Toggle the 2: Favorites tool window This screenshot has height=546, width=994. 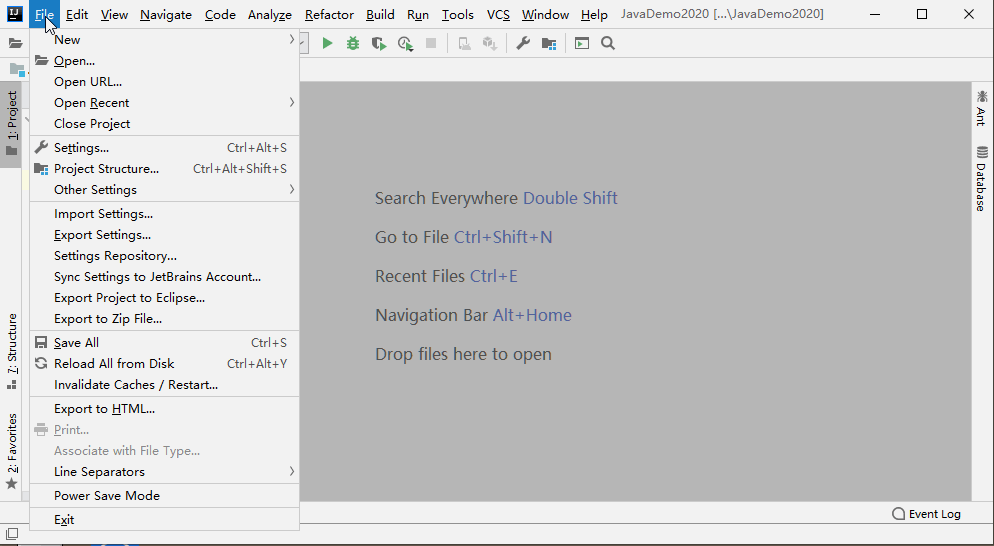(11, 451)
